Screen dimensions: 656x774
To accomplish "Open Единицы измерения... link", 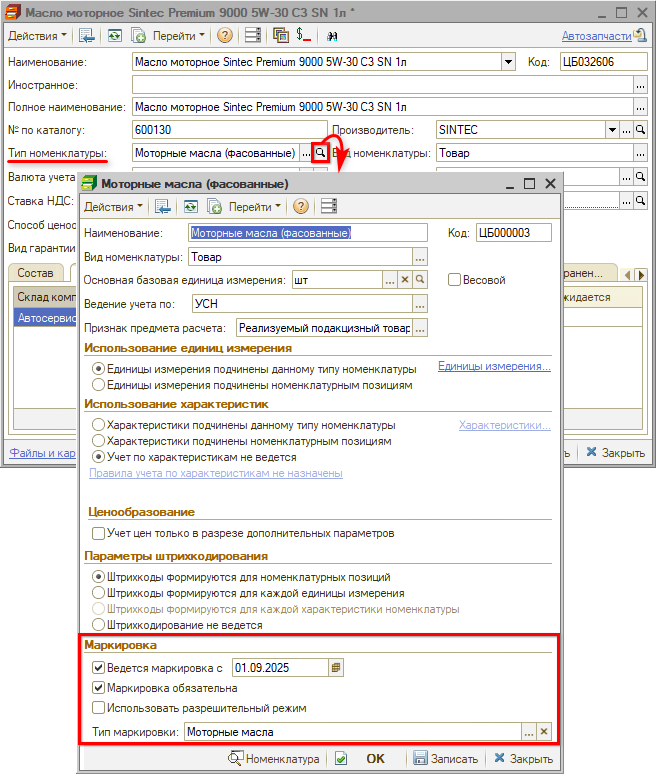I will [494, 367].
